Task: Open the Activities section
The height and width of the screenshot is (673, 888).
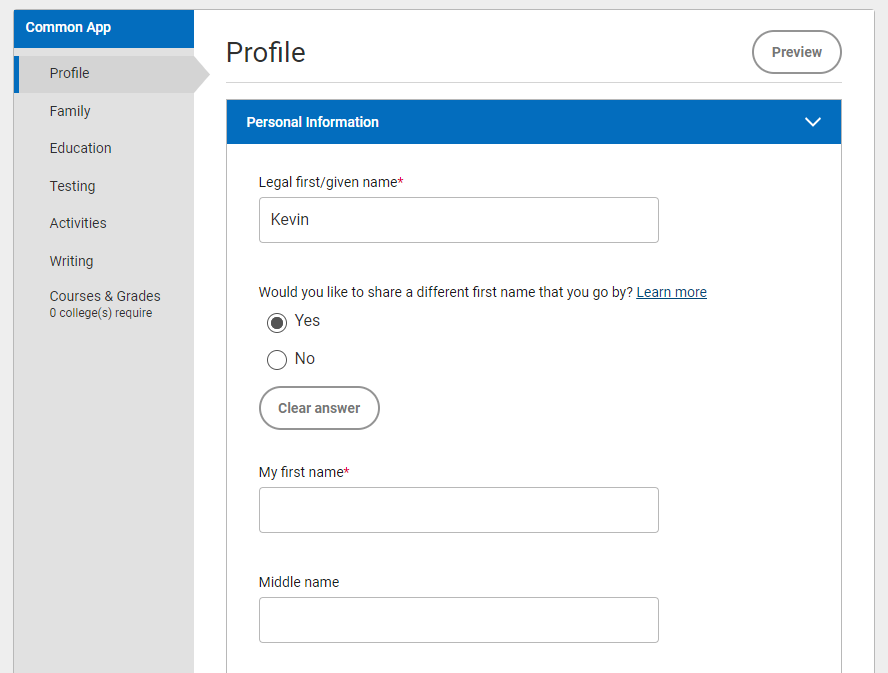Action: click(78, 223)
